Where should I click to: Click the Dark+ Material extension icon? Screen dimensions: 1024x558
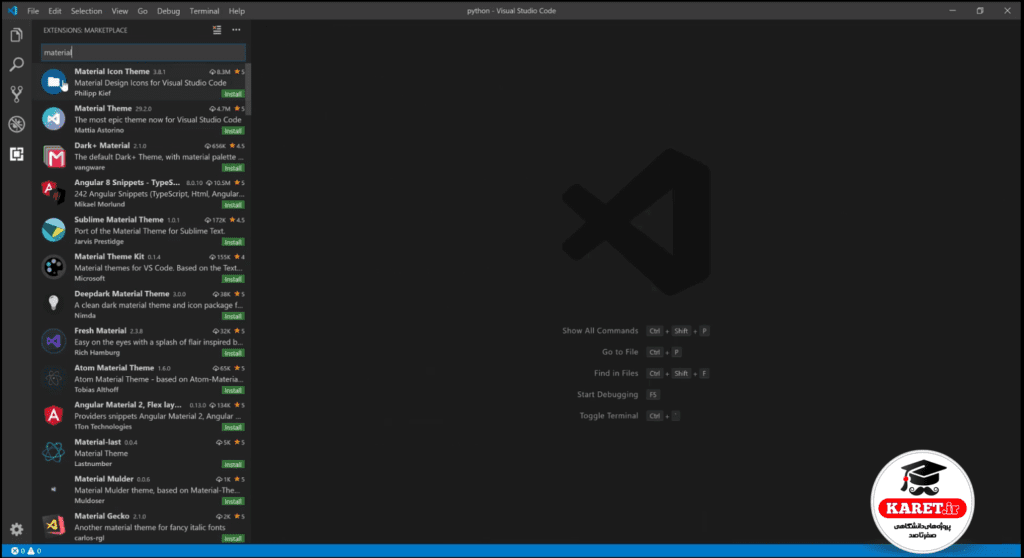point(54,156)
